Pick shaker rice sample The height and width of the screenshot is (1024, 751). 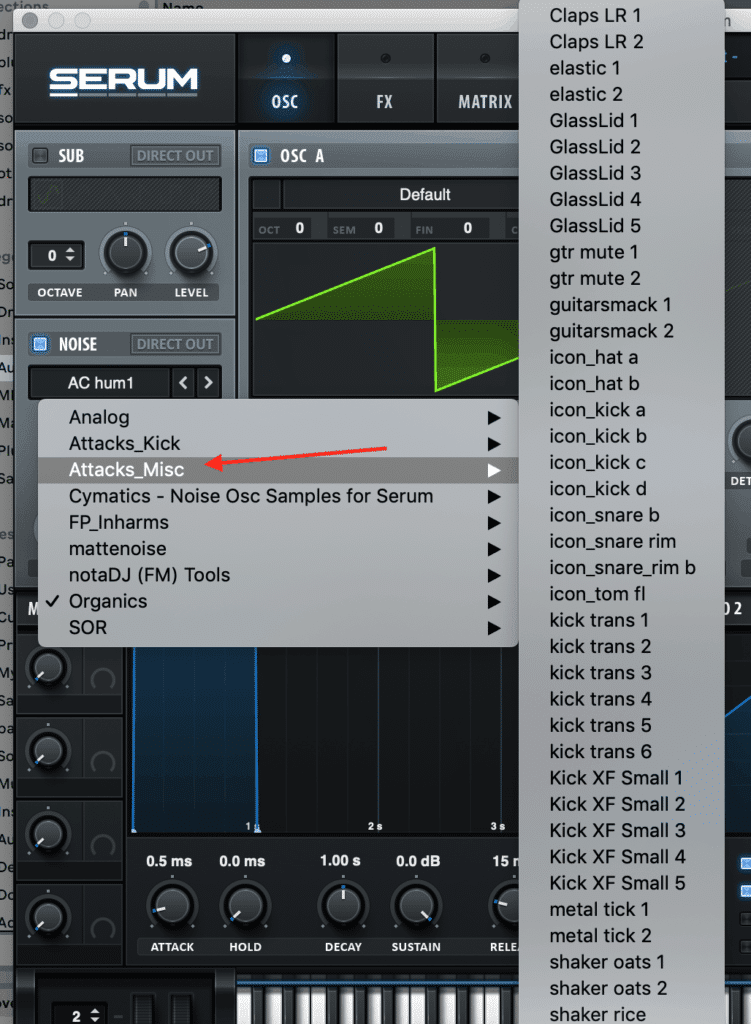pos(621,1014)
